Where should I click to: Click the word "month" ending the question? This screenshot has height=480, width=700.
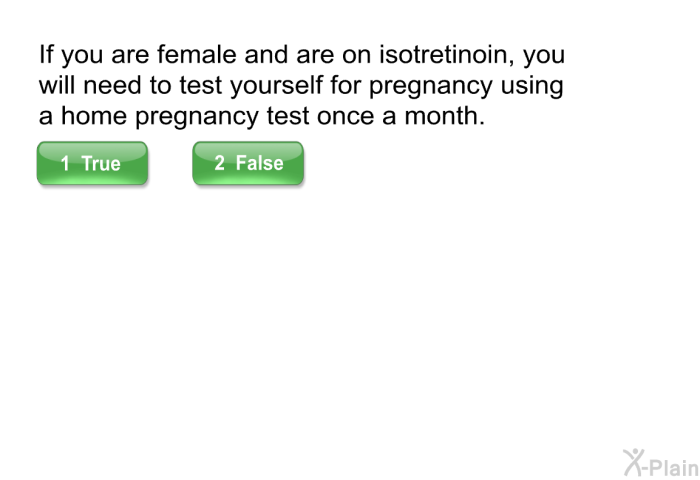click(444, 116)
